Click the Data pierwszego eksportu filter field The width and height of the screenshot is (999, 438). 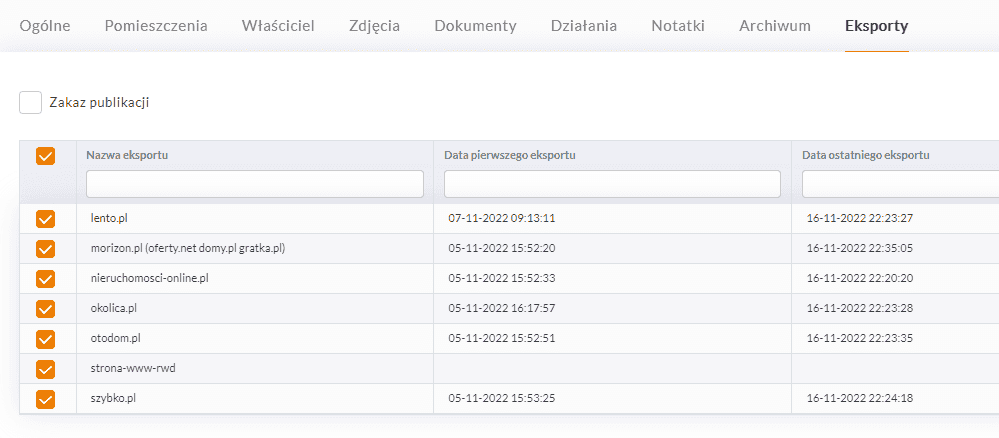[612, 184]
